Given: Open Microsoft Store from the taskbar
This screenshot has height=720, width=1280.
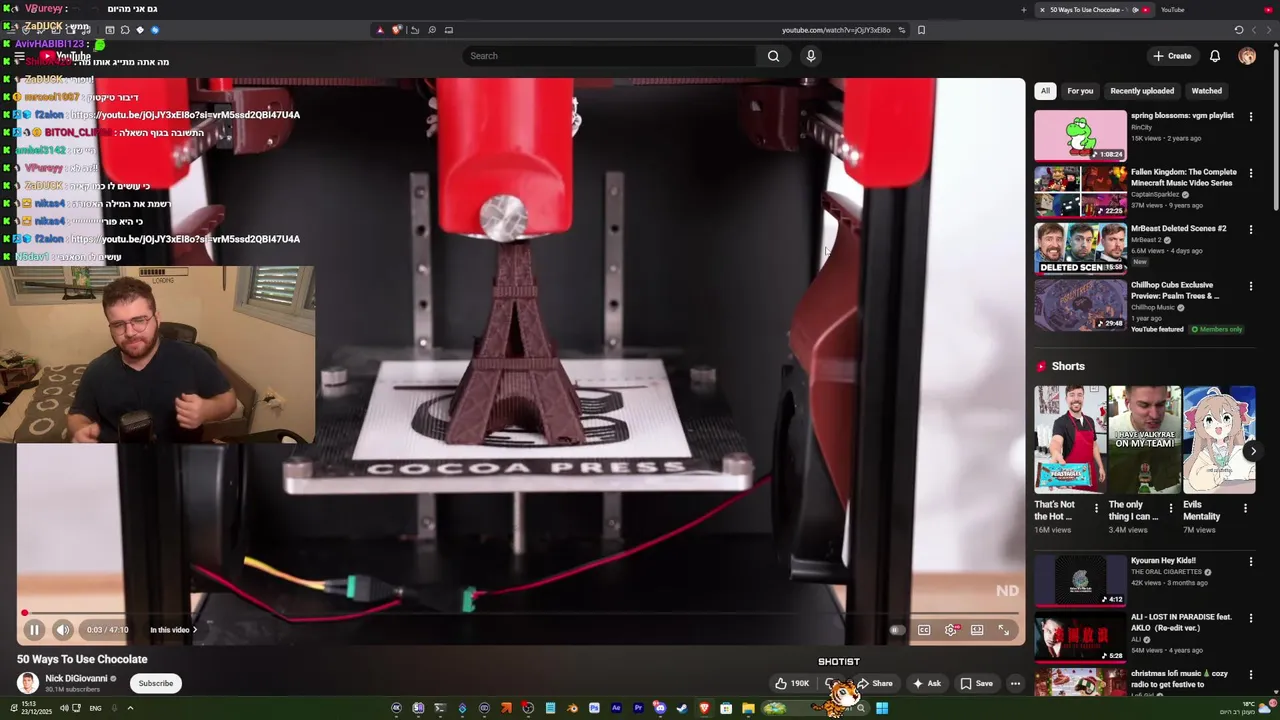Looking at the screenshot, I should click(726, 708).
